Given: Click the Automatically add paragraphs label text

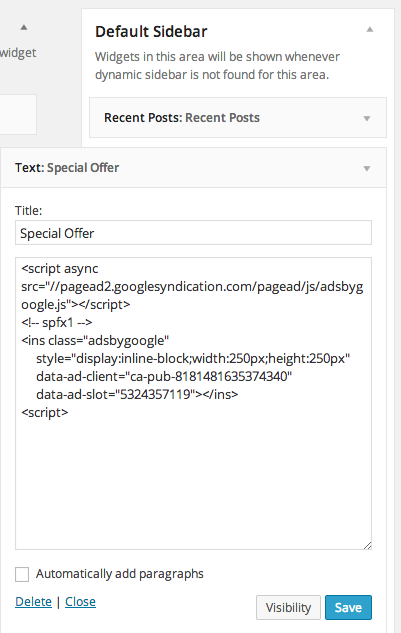Looking at the screenshot, I should click(120, 574).
